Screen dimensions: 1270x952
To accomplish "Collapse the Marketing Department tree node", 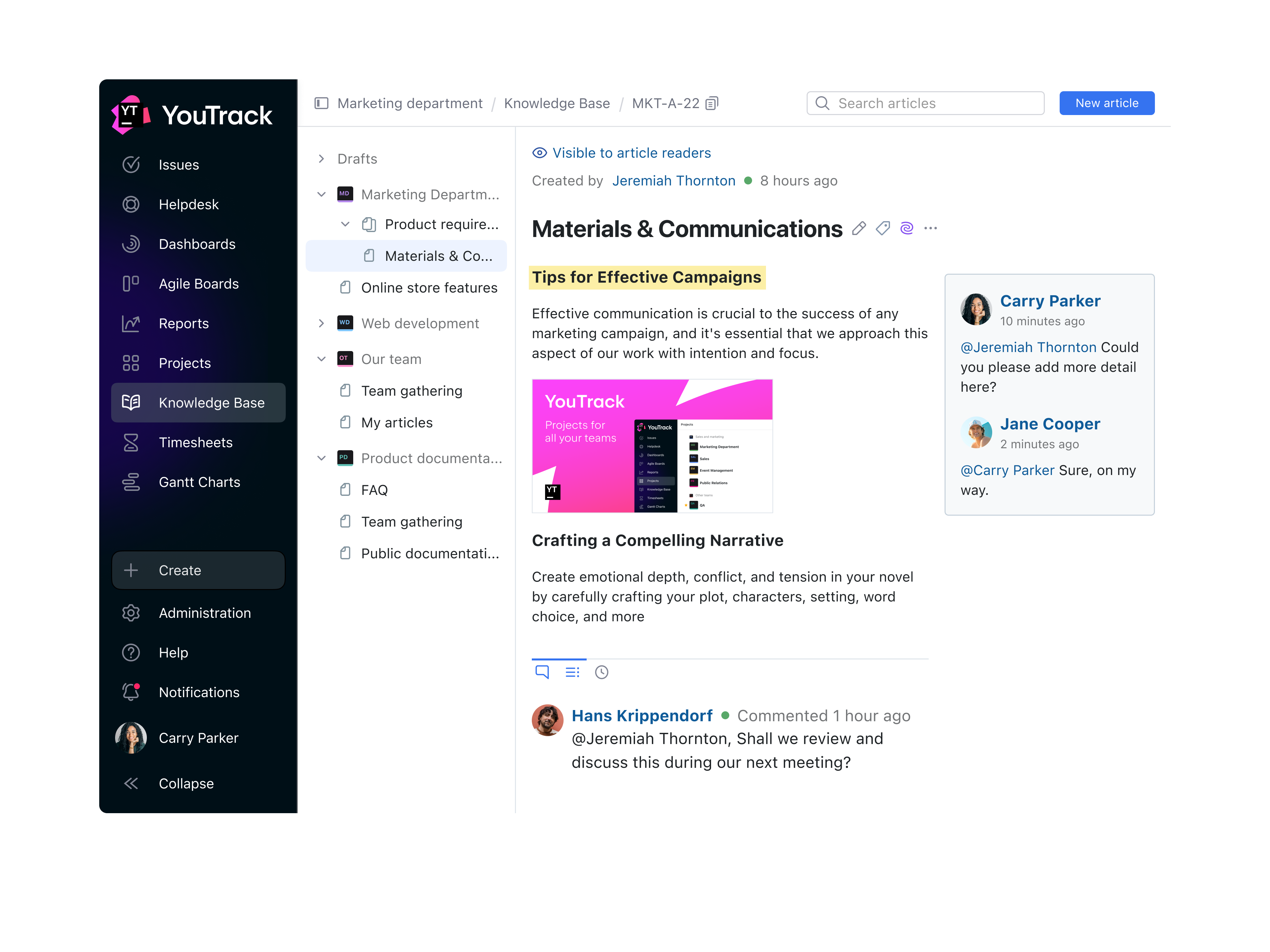I will 321,194.
